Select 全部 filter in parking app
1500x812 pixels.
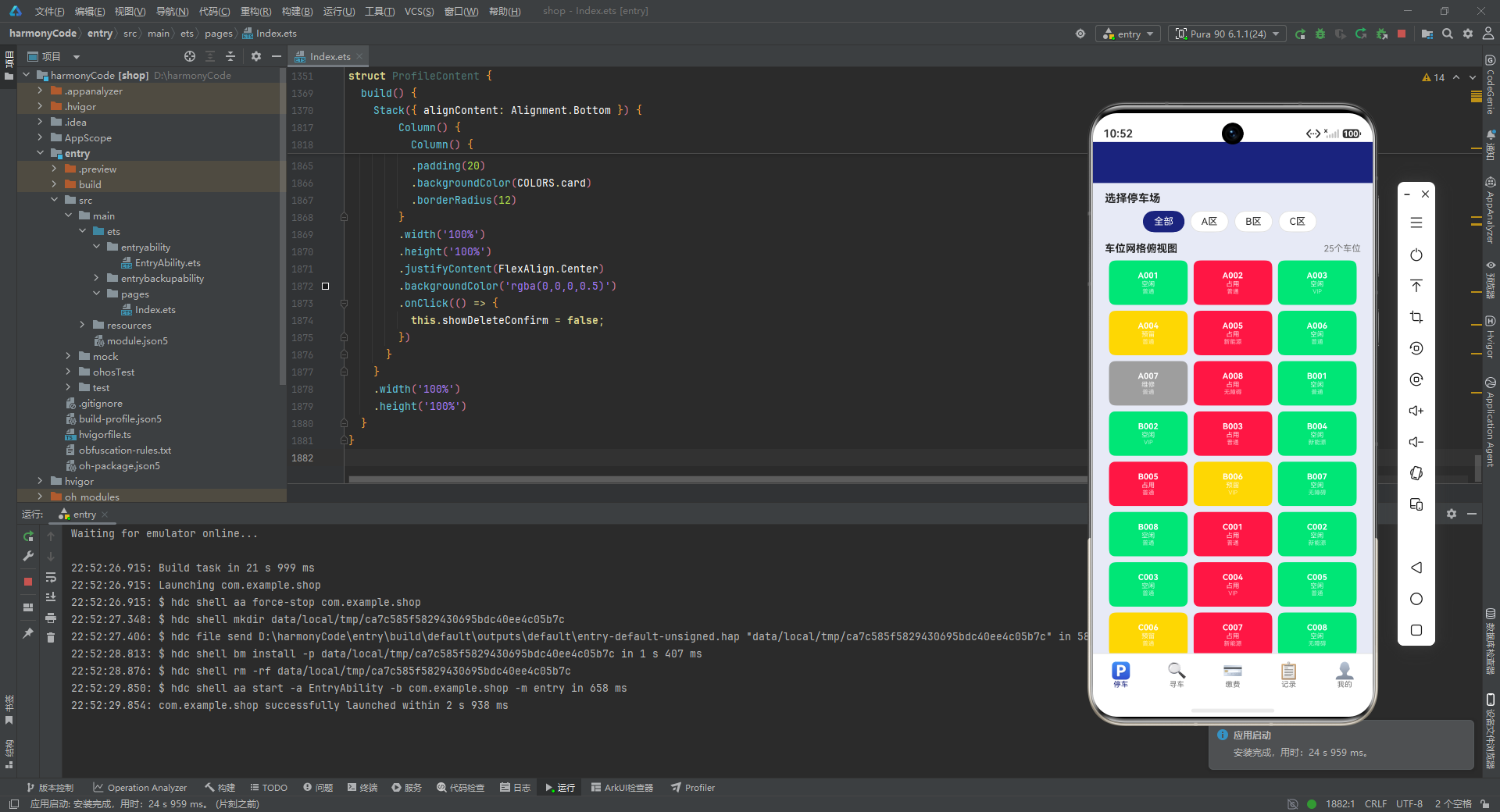click(x=1163, y=222)
